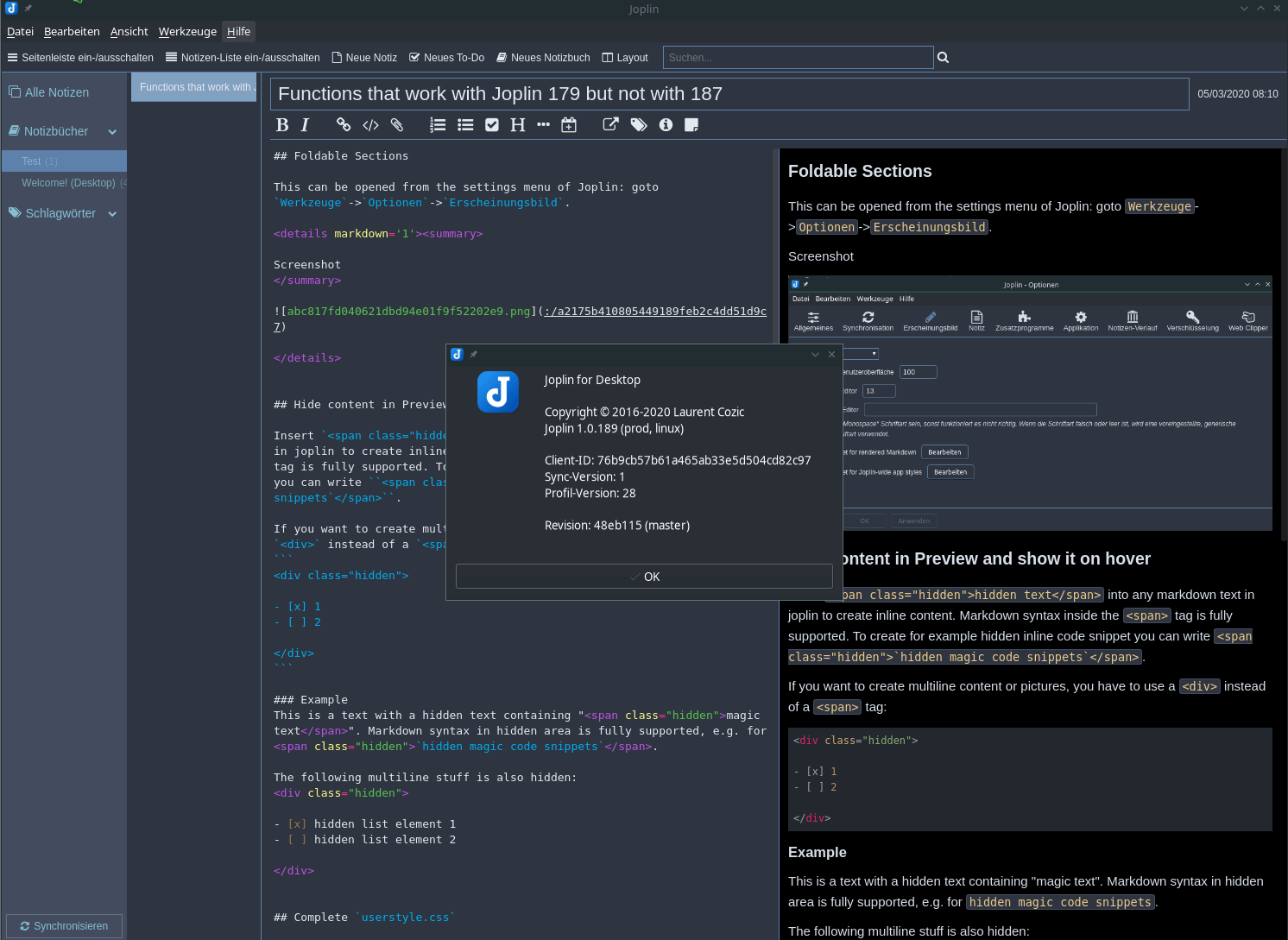Toggle bold formatting in the editor toolbar
The height and width of the screenshot is (940, 1288).
tap(282, 124)
